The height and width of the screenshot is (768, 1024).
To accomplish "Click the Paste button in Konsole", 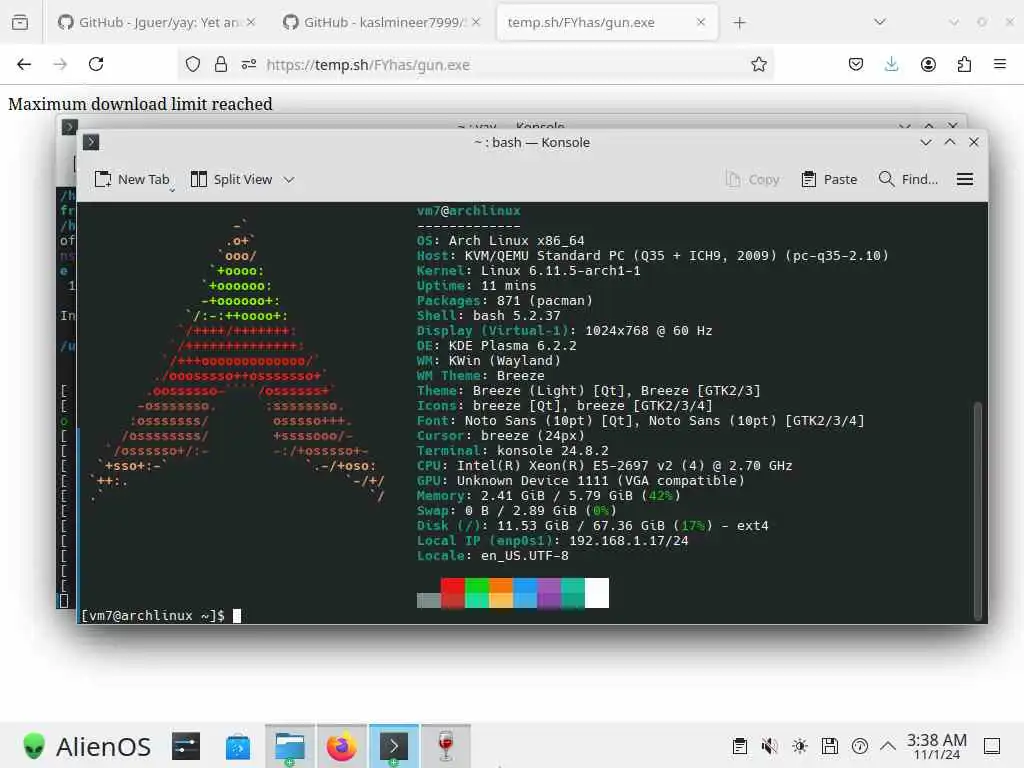I will [829, 179].
